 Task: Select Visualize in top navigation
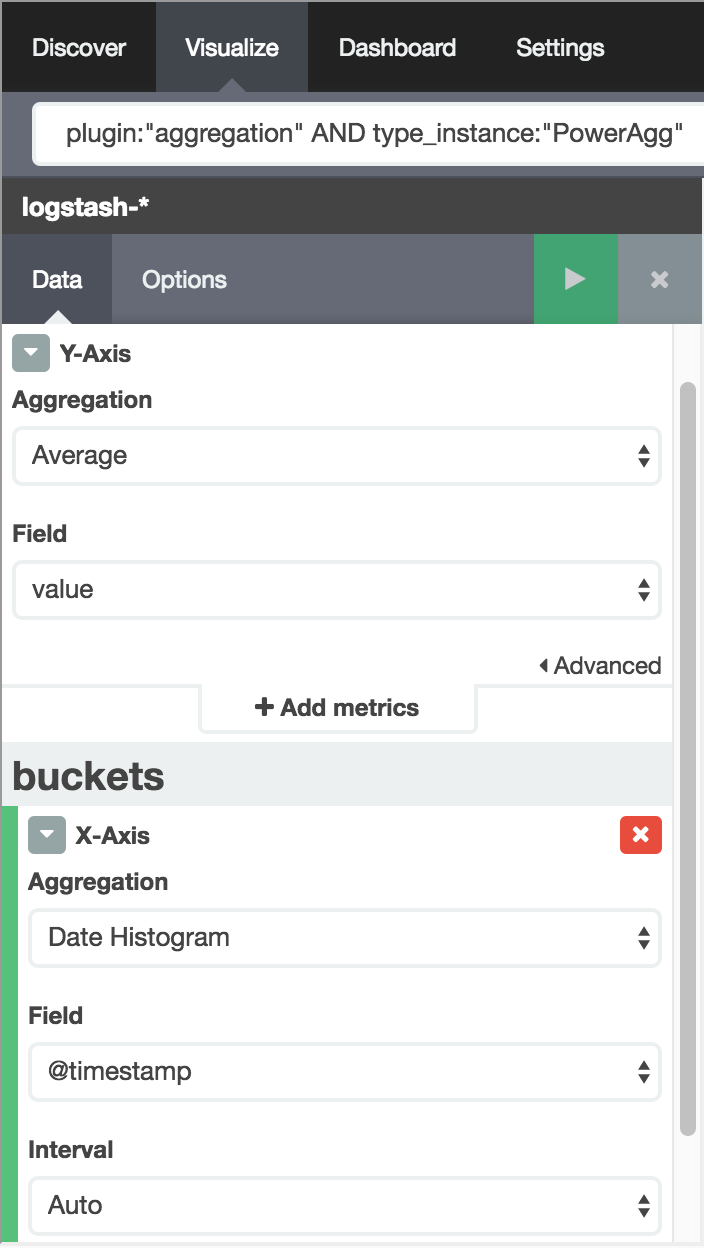point(232,47)
